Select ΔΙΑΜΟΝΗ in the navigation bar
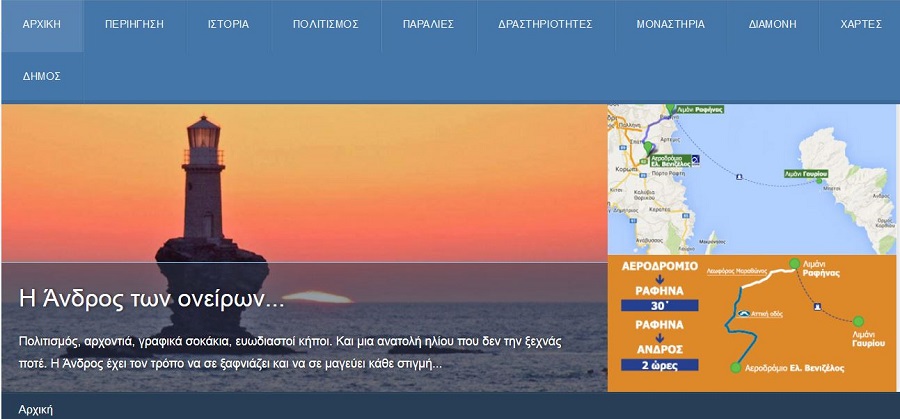The height and width of the screenshot is (419, 900). tap(773, 25)
